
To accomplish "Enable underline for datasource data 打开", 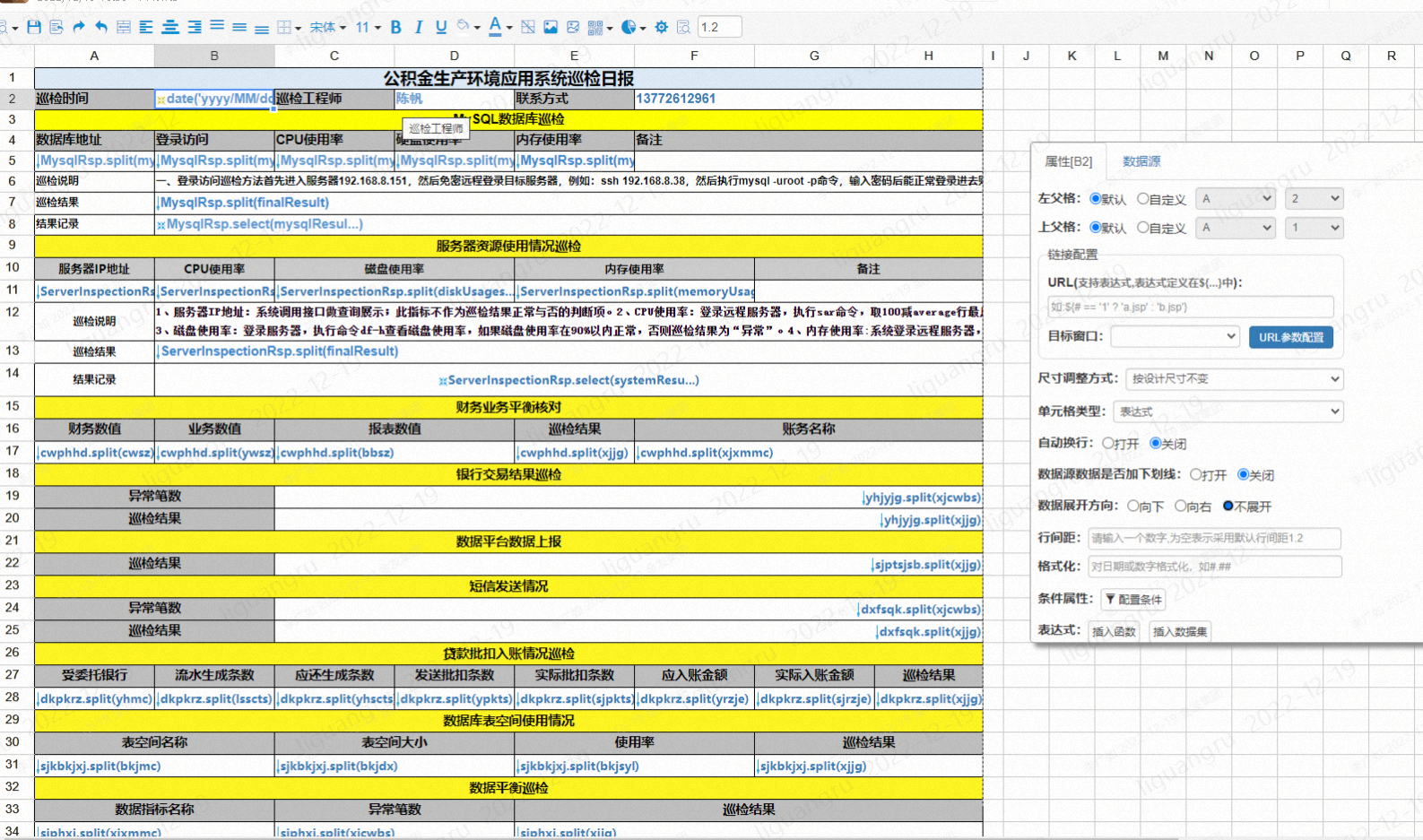I will (1196, 474).
